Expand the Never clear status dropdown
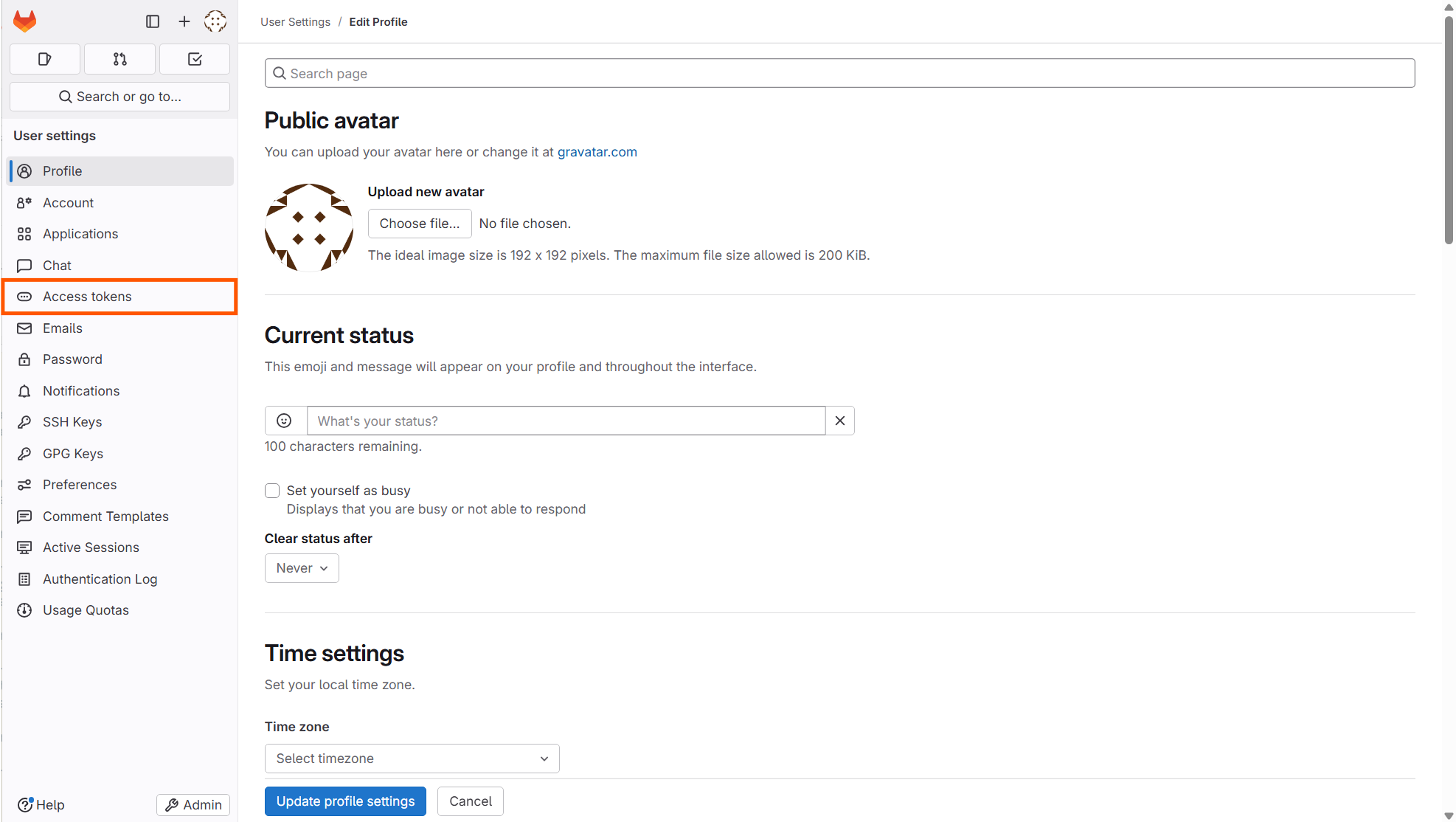Viewport: 1456px width, 822px height. point(302,568)
